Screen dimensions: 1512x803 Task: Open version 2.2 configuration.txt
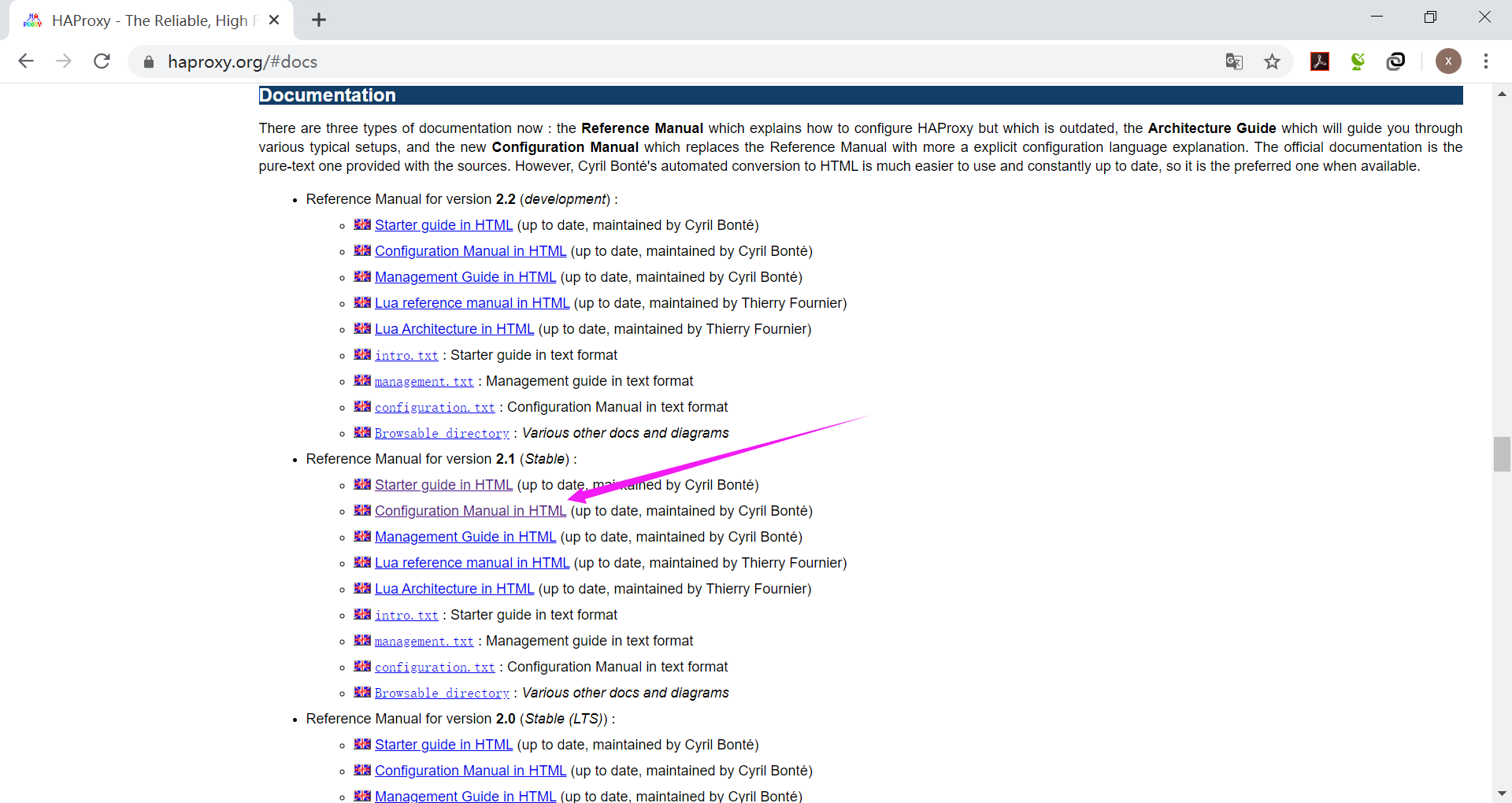click(435, 407)
